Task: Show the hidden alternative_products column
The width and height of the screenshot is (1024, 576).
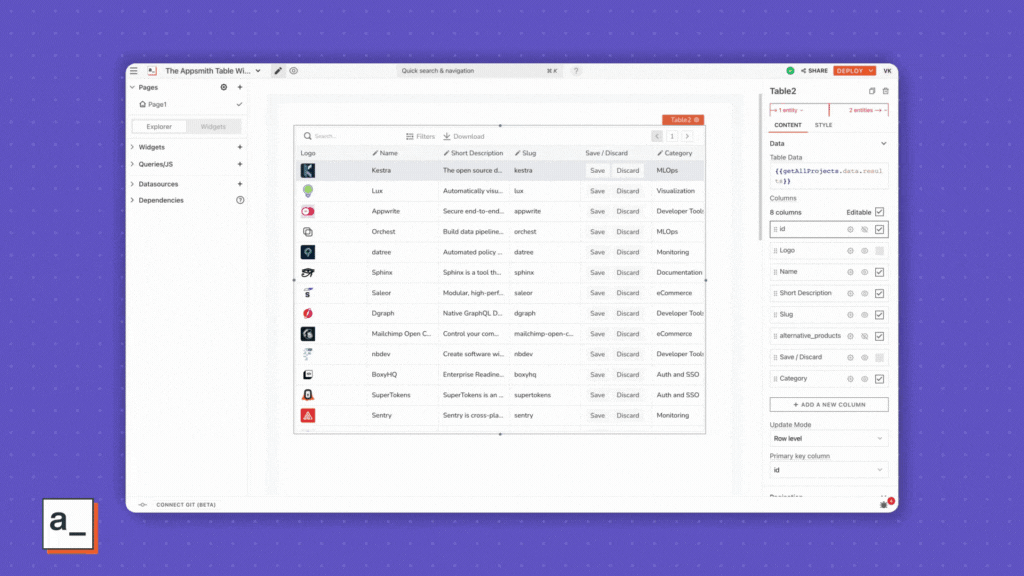Action: 865,336
